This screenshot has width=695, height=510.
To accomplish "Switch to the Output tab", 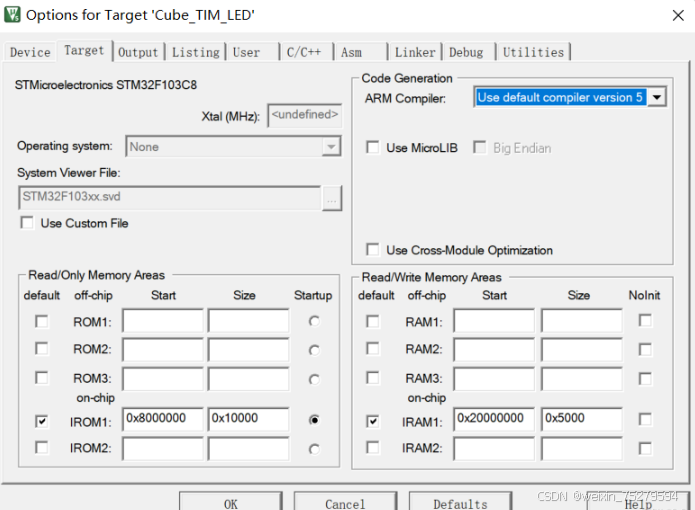I will [138, 52].
